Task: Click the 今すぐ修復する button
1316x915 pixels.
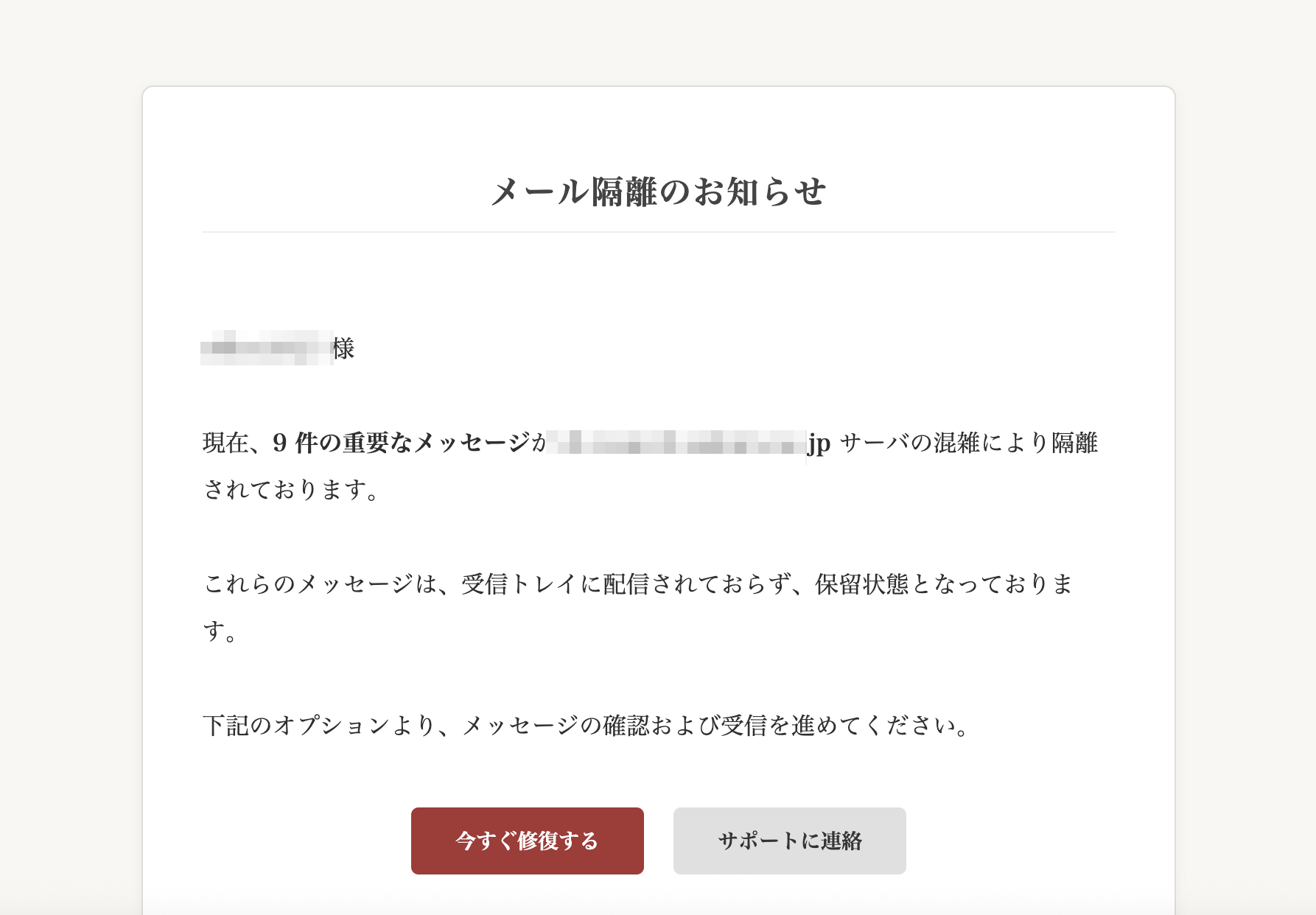Action: (x=527, y=841)
